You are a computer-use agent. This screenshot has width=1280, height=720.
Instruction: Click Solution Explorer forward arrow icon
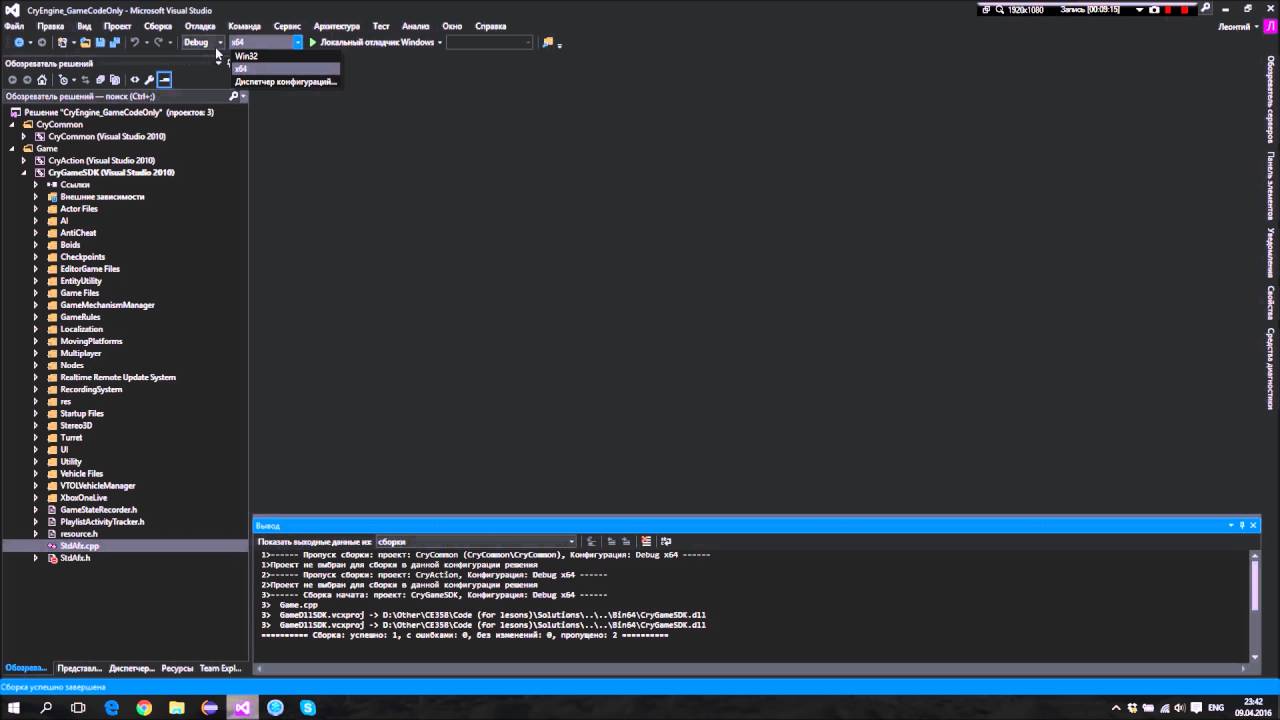pyautogui.click(x=27, y=80)
